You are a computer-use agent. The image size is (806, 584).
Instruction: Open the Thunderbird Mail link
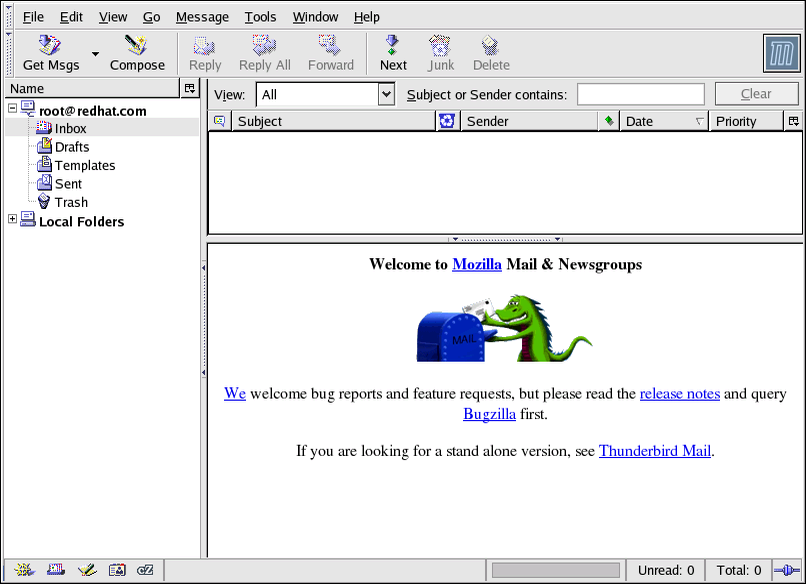click(x=654, y=451)
